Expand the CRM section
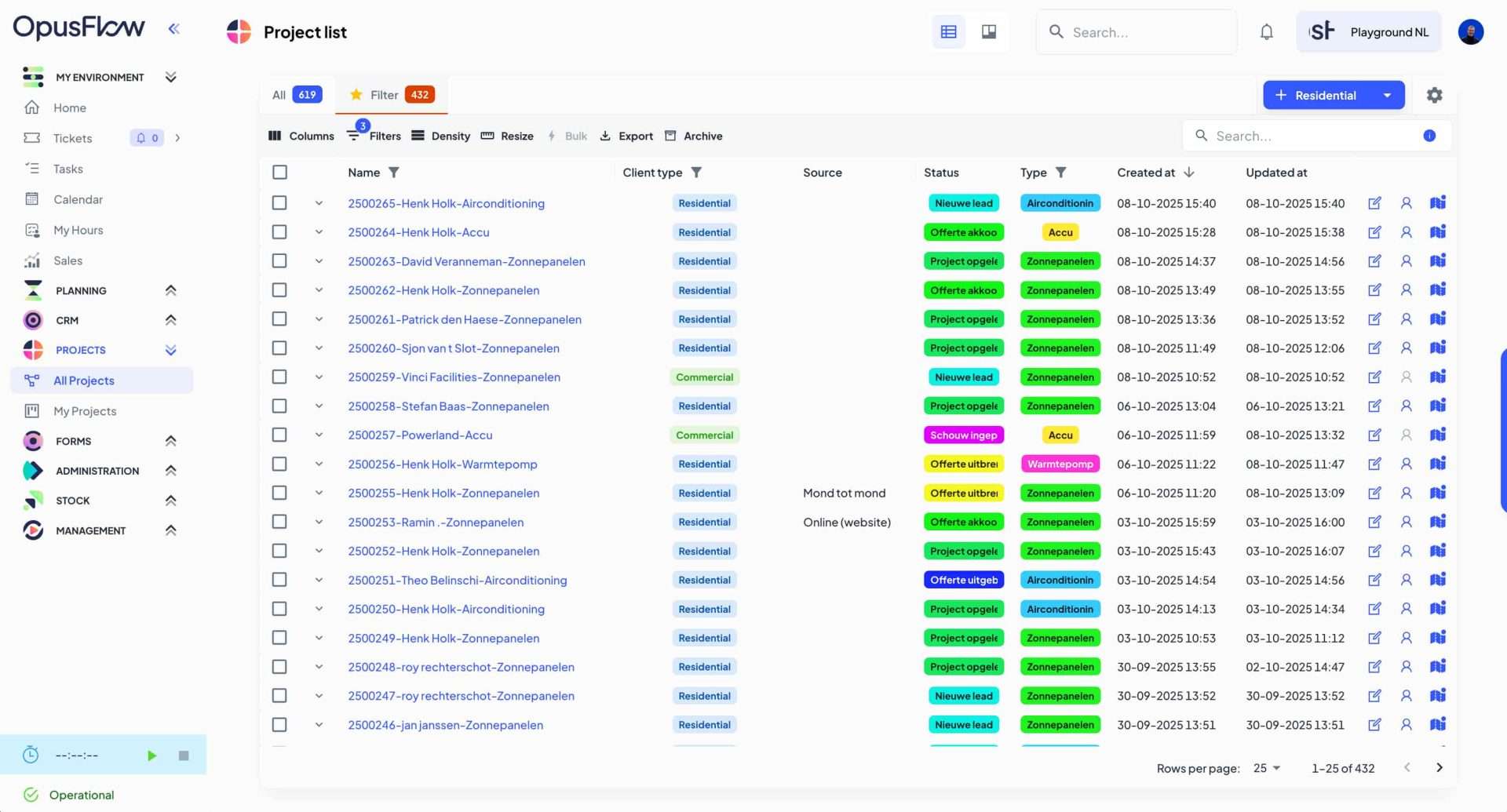The height and width of the screenshot is (812, 1507). 170,320
